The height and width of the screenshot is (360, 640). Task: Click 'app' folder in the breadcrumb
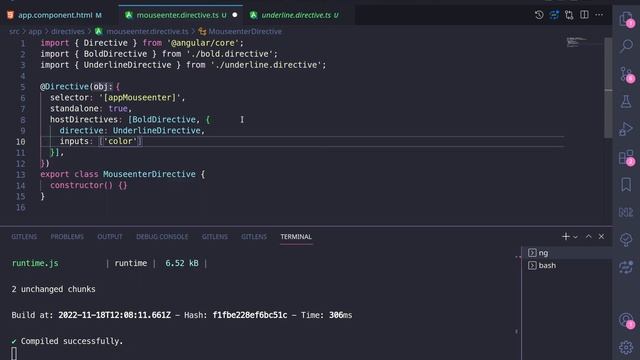pyautogui.click(x=35, y=31)
